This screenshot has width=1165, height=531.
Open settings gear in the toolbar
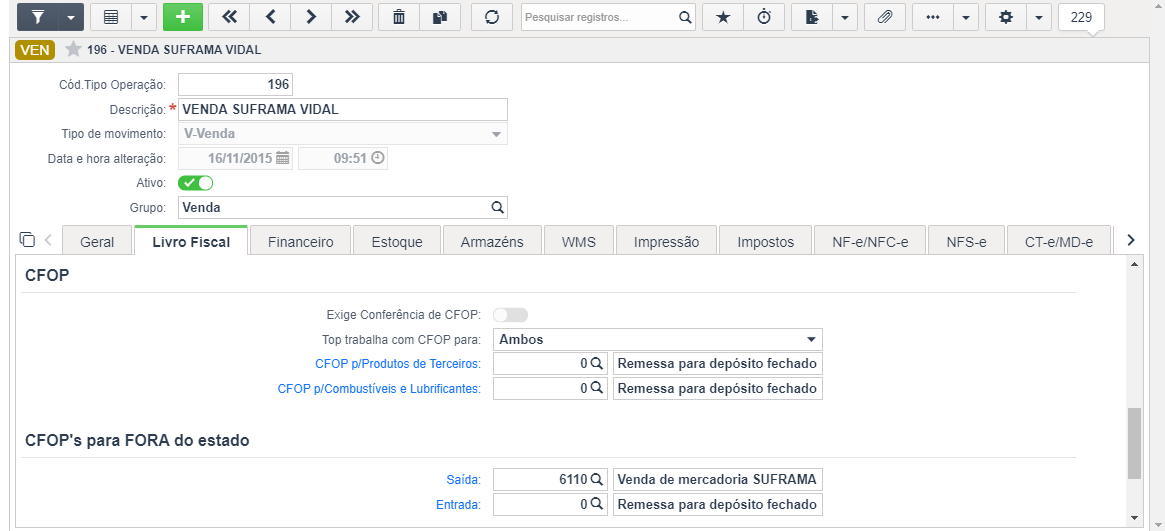pyautogui.click(x=1006, y=17)
